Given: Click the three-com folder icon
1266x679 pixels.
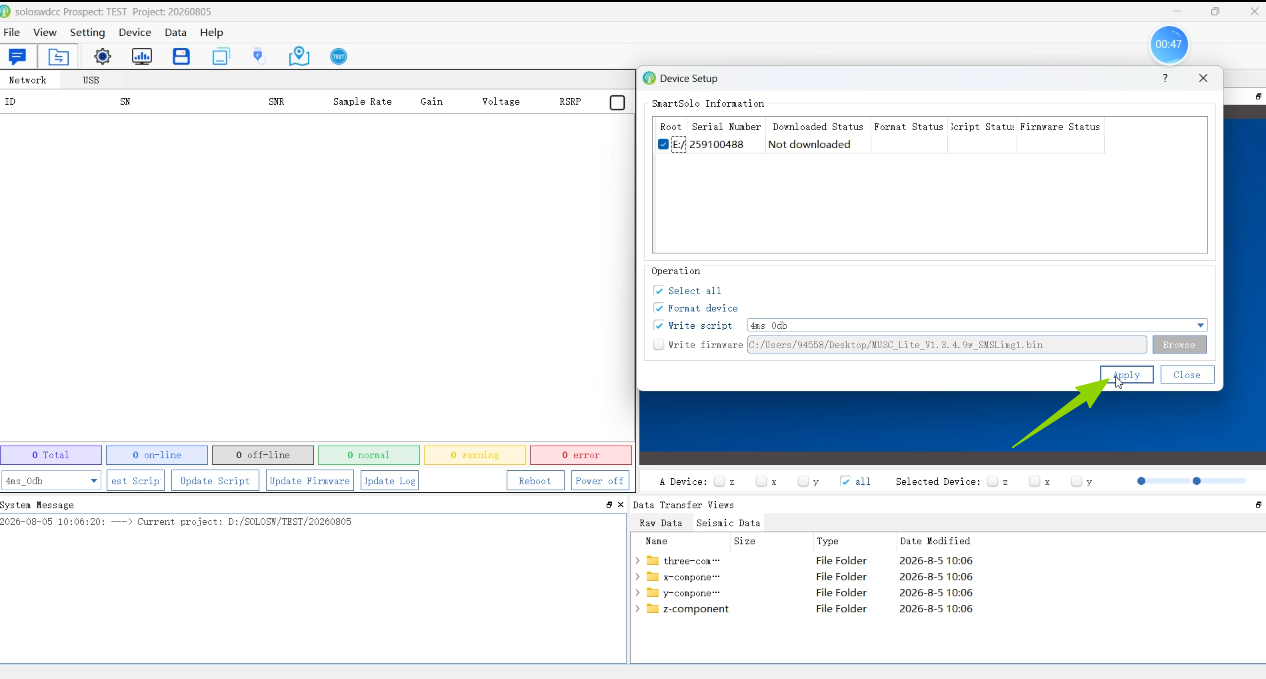Looking at the screenshot, I should click(x=653, y=561).
